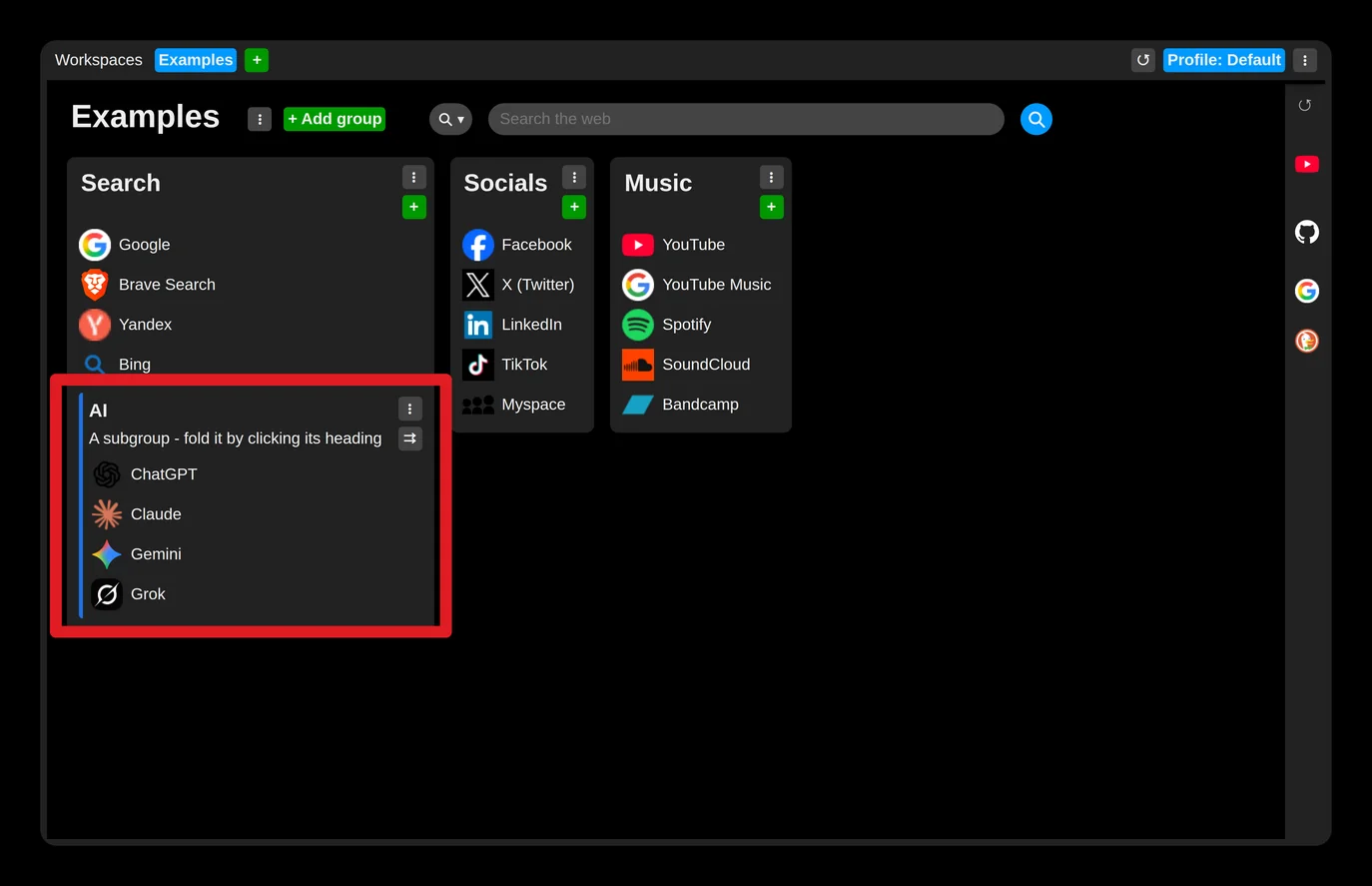Click the Bing magnifier icon
This screenshot has width=1372, height=886.
[x=95, y=365]
